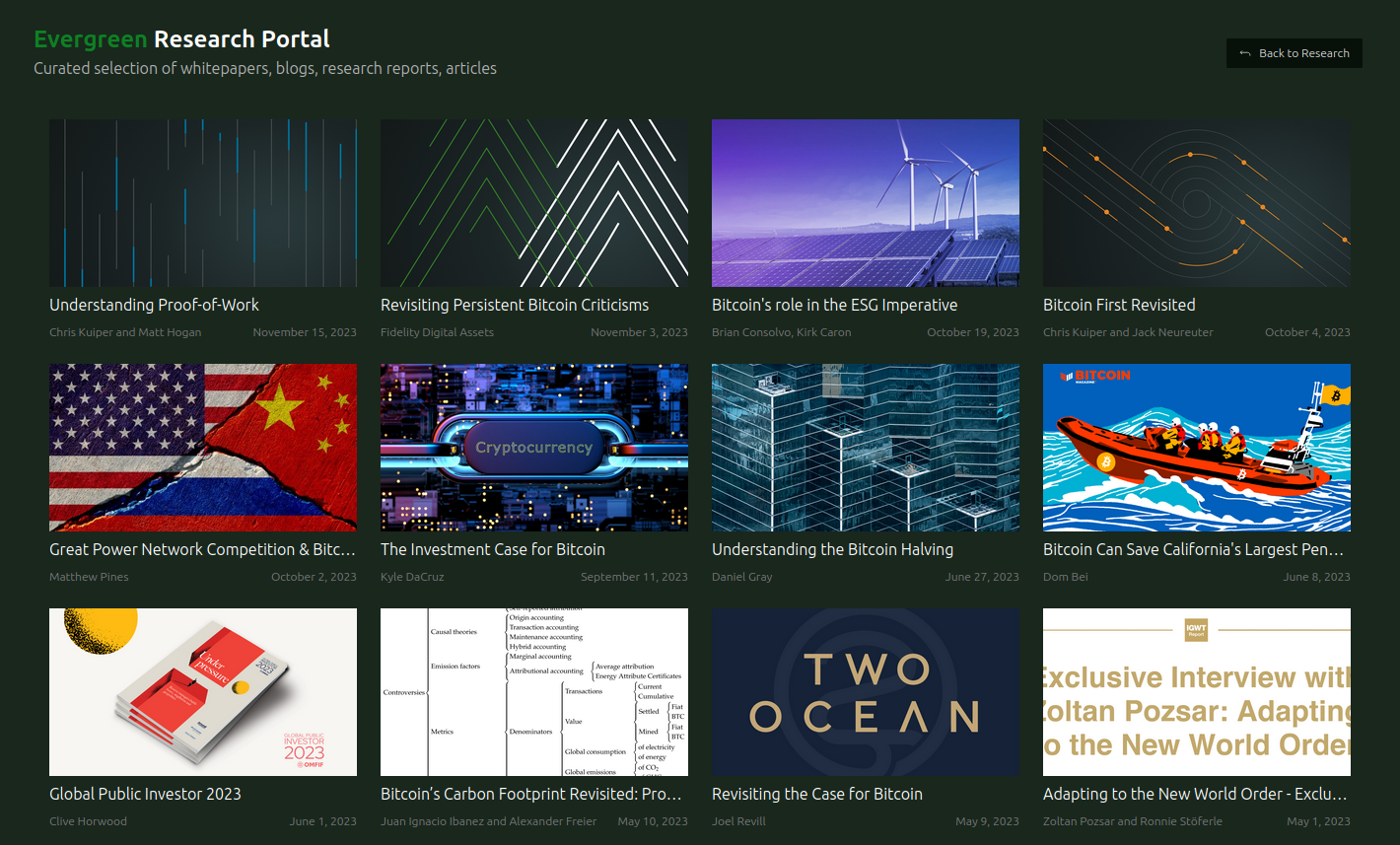Click the November 3, 2023 date

tap(639, 332)
